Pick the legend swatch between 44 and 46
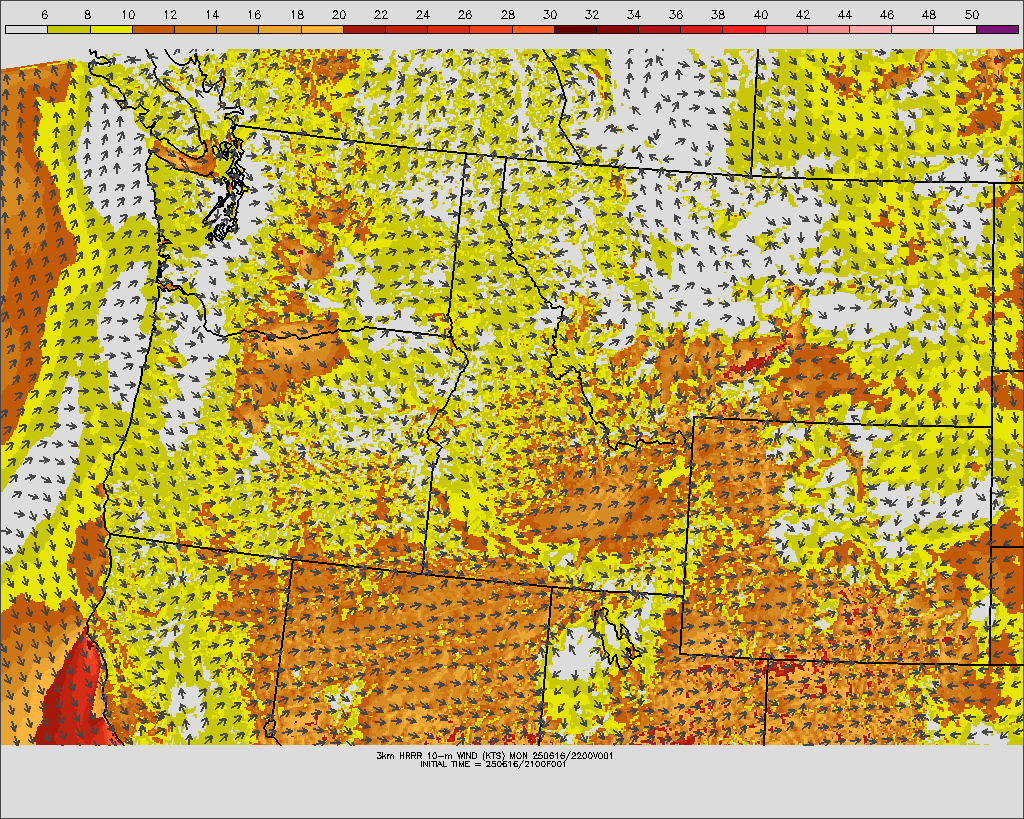 [x=871, y=29]
